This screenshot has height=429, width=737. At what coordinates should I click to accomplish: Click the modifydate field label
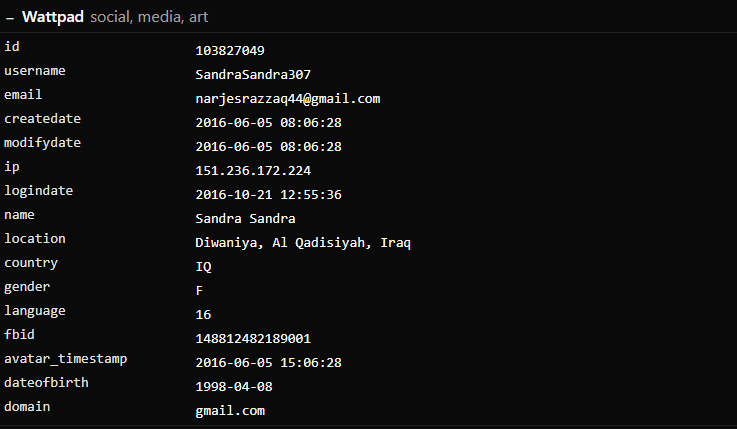pos(42,143)
